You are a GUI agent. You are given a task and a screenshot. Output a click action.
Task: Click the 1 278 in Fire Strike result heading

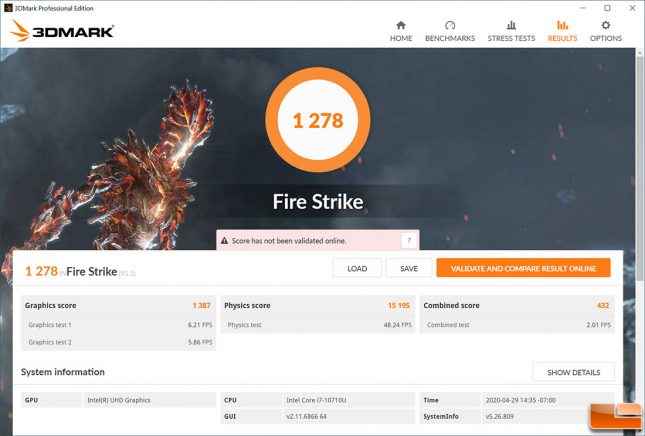click(41, 271)
